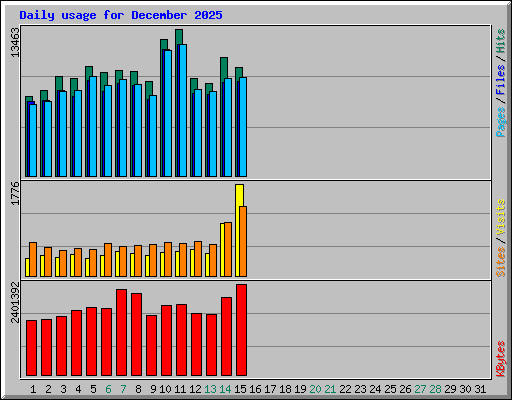The image size is (512, 400).
Task: Click green weekend day label 14
Action: (x=225, y=389)
